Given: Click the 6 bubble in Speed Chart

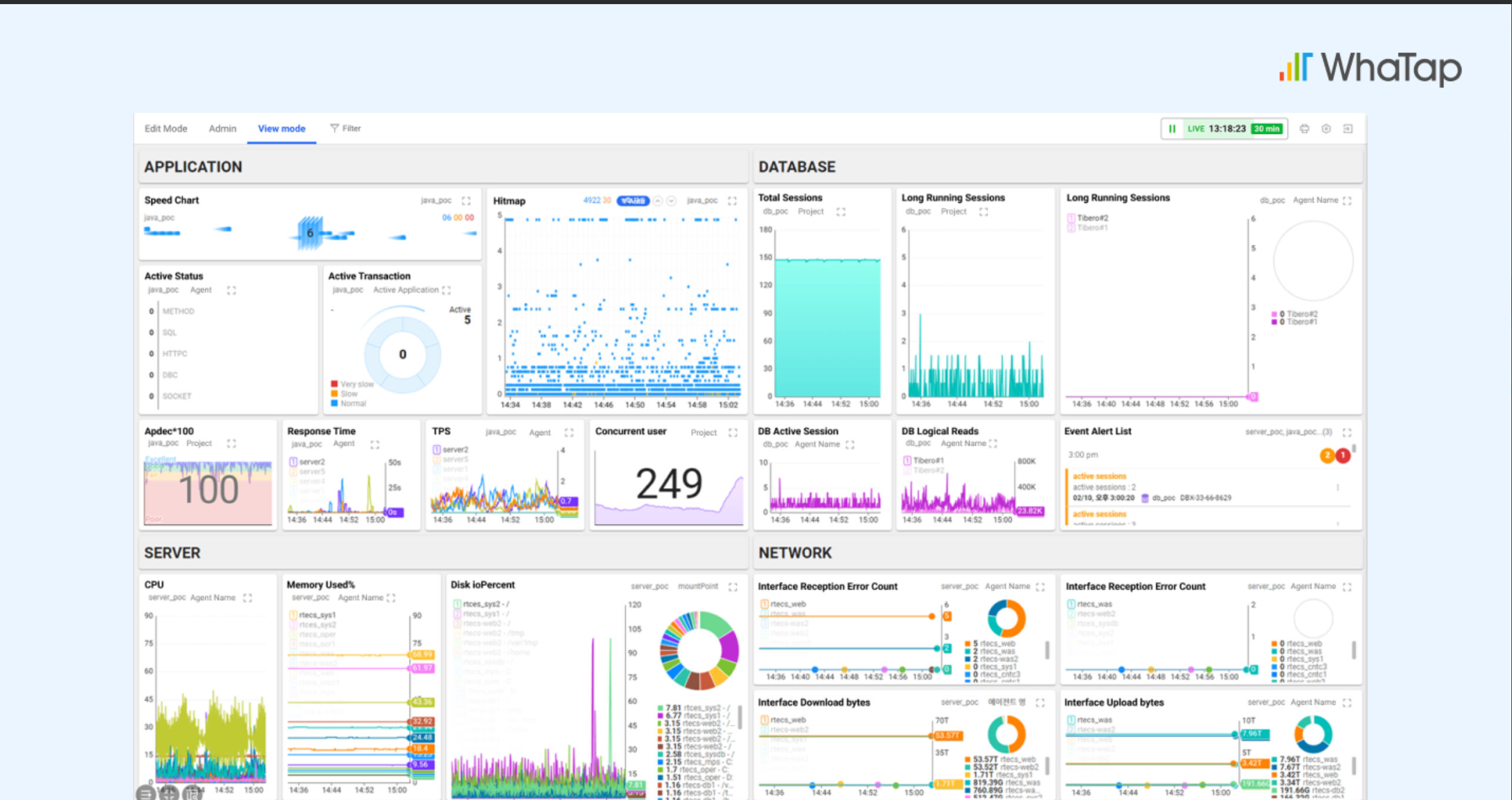Looking at the screenshot, I should pyautogui.click(x=310, y=233).
